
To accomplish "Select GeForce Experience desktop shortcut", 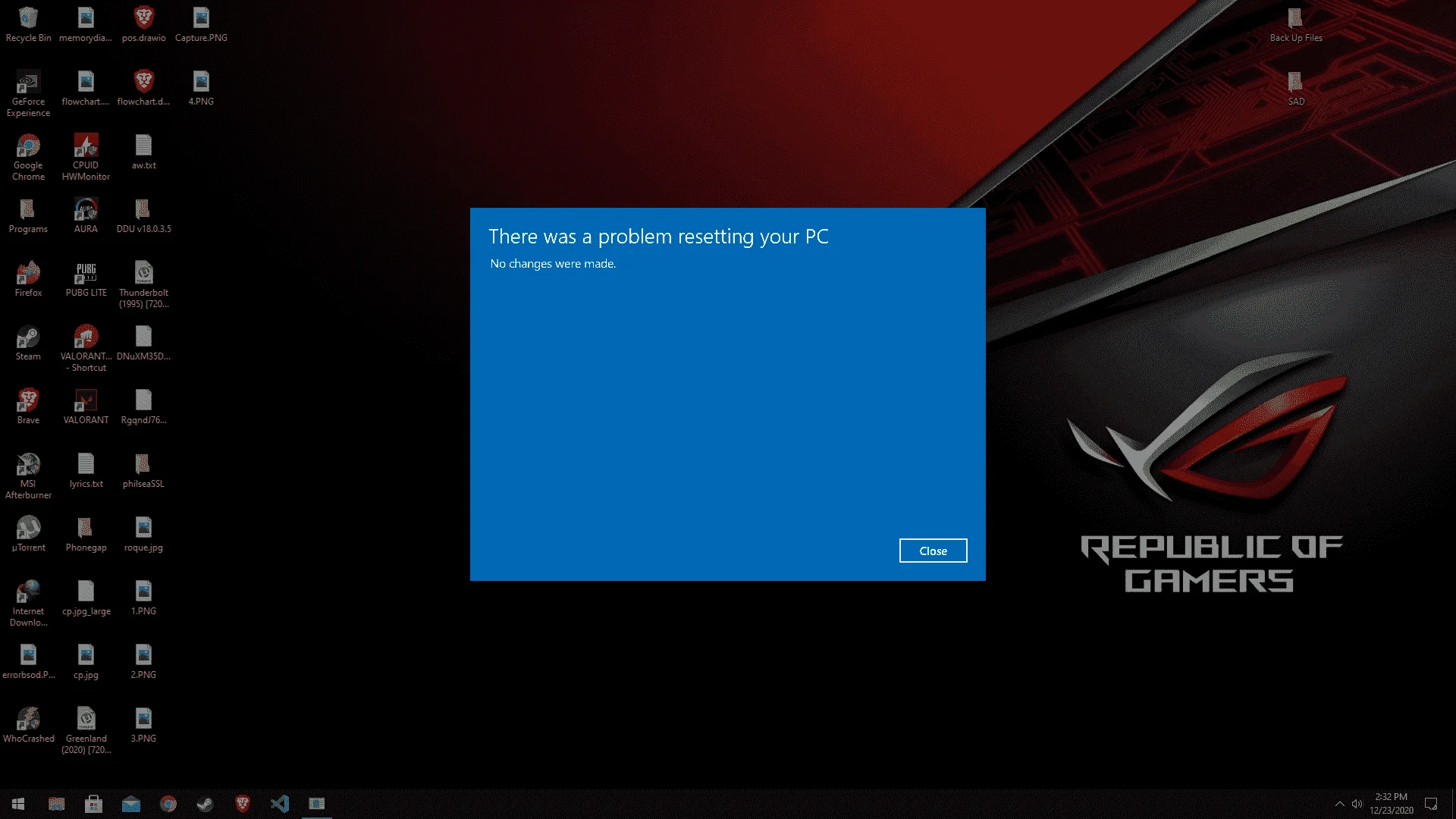I will coord(28,94).
